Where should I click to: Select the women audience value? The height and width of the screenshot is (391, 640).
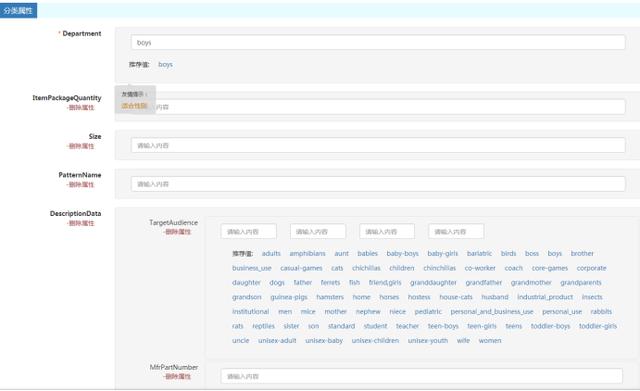[490, 340]
